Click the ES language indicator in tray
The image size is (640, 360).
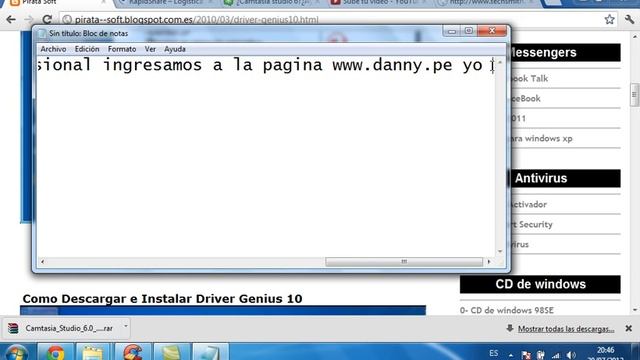(x=493, y=353)
